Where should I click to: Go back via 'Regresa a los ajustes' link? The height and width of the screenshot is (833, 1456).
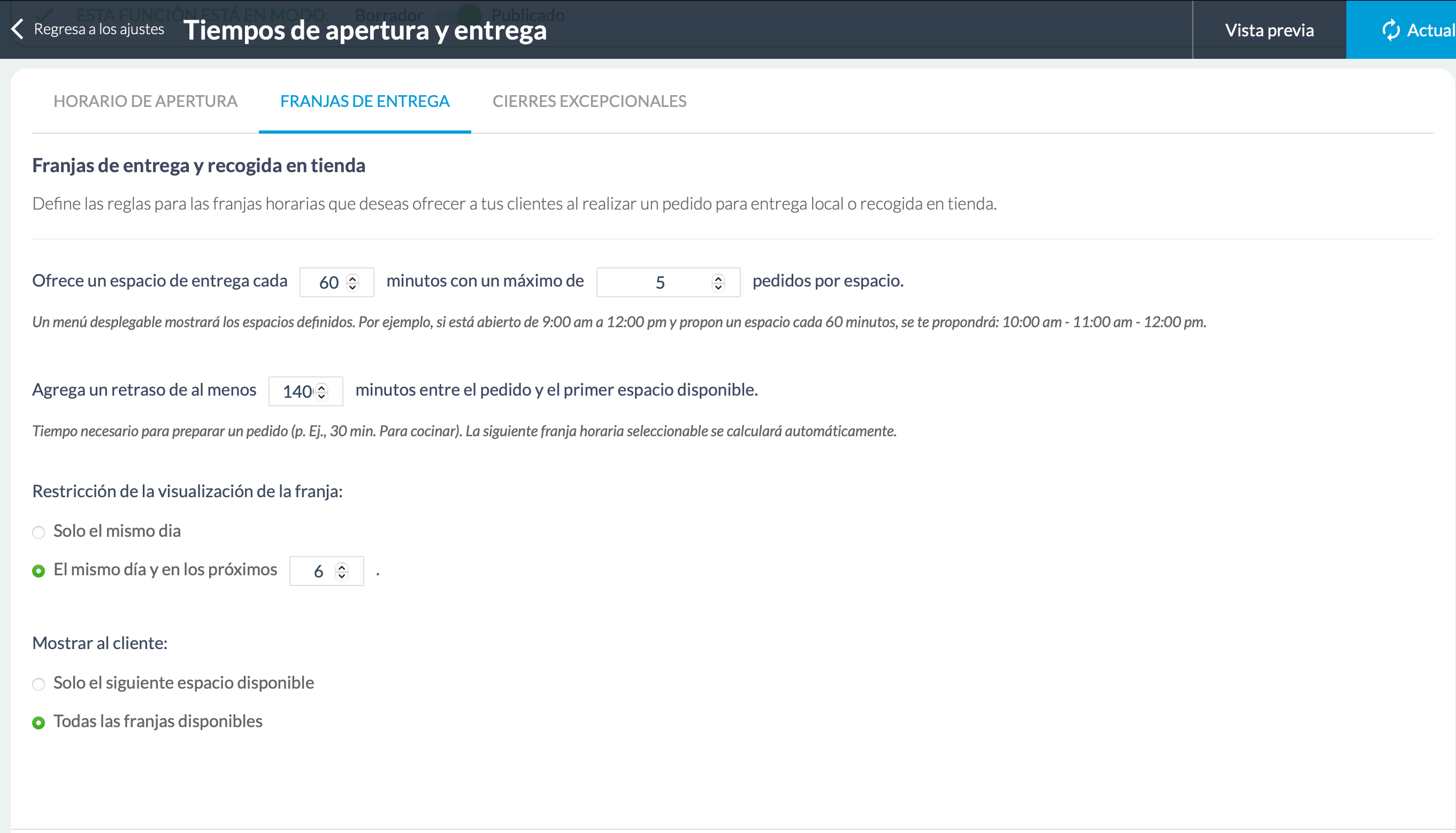(99, 29)
